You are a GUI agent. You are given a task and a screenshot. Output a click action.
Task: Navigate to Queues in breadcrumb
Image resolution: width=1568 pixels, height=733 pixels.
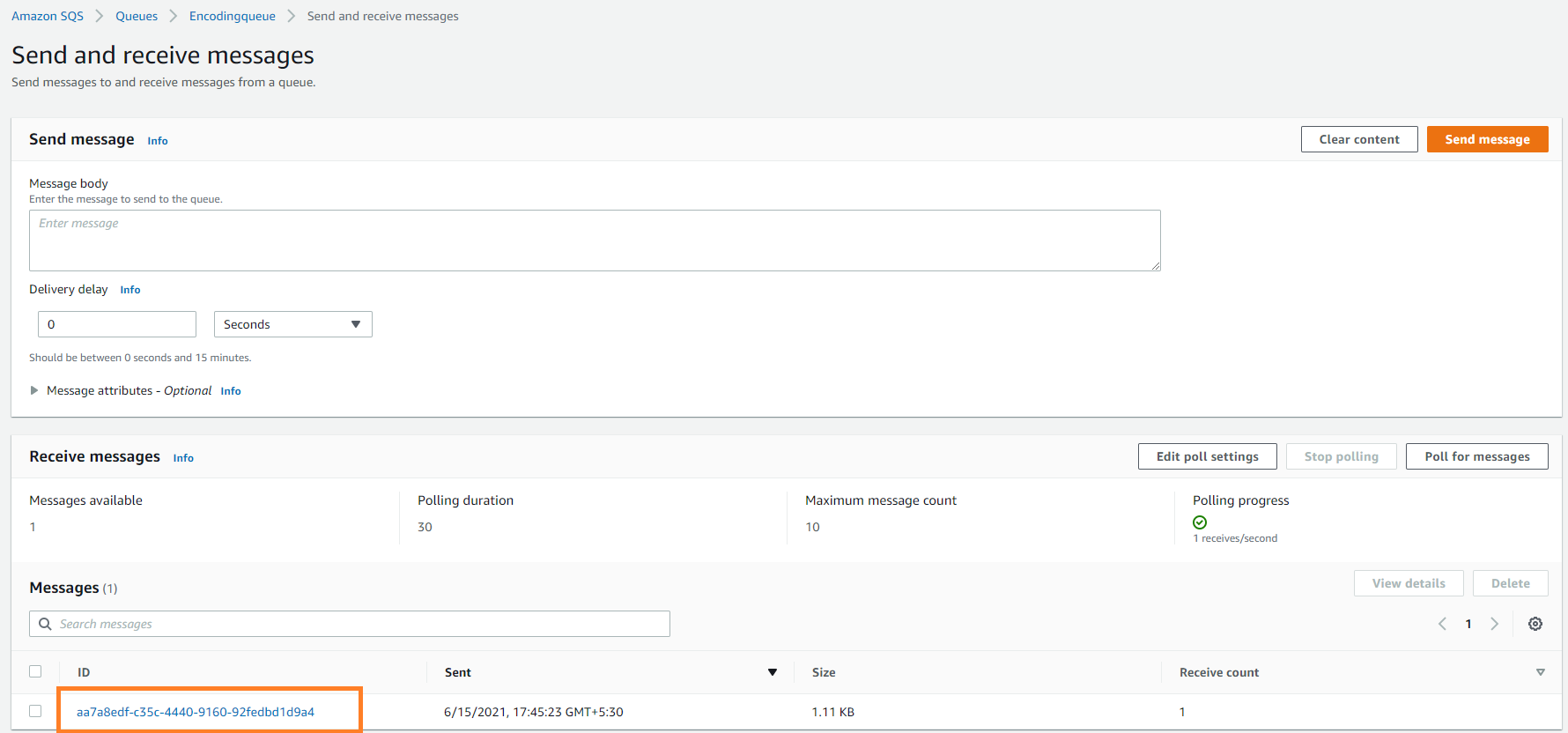(137, 16)
